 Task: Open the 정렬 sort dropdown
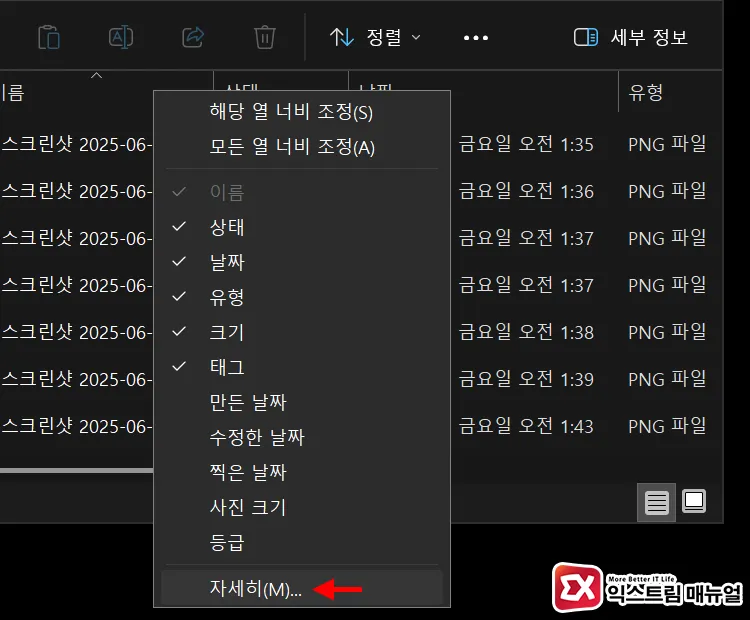375,37
